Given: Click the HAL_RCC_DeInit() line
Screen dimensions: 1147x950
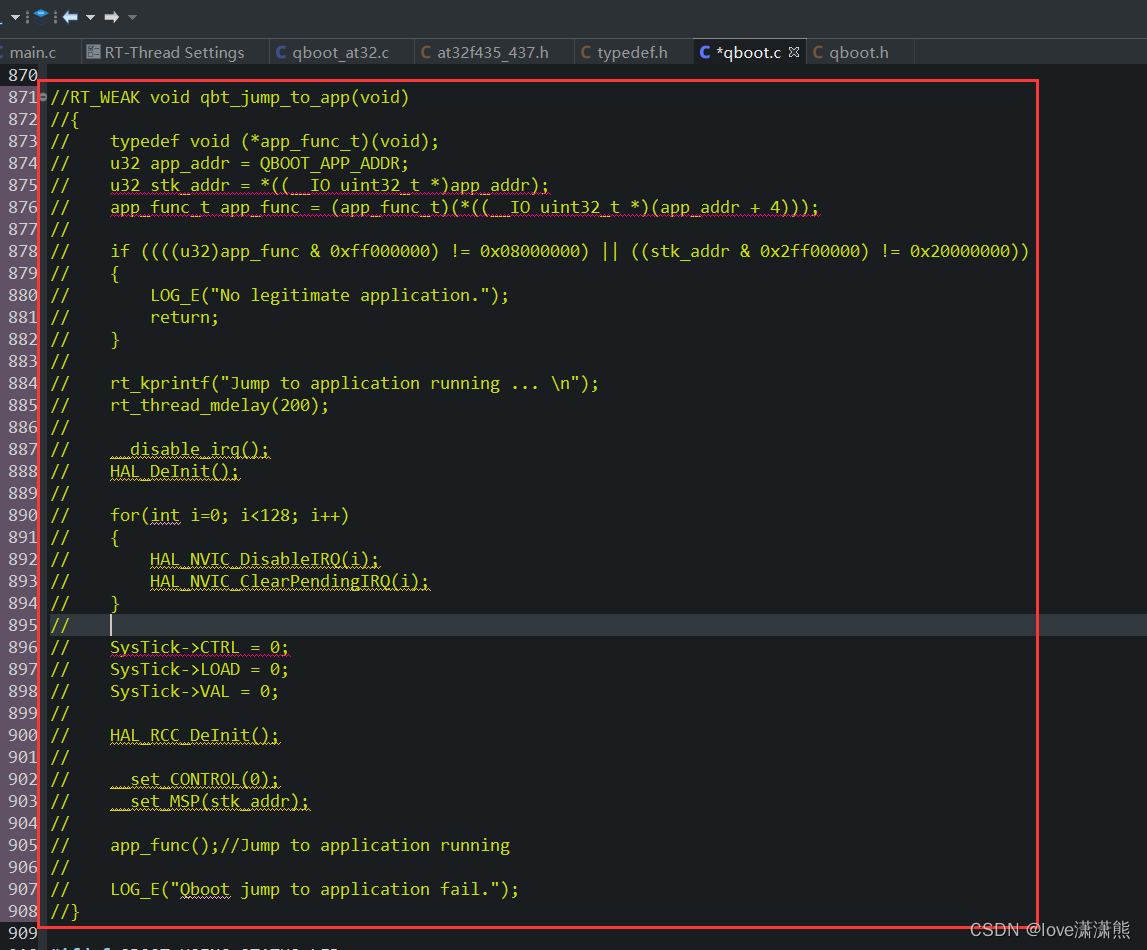Looking at the screenshot, I should coord(195,735).
